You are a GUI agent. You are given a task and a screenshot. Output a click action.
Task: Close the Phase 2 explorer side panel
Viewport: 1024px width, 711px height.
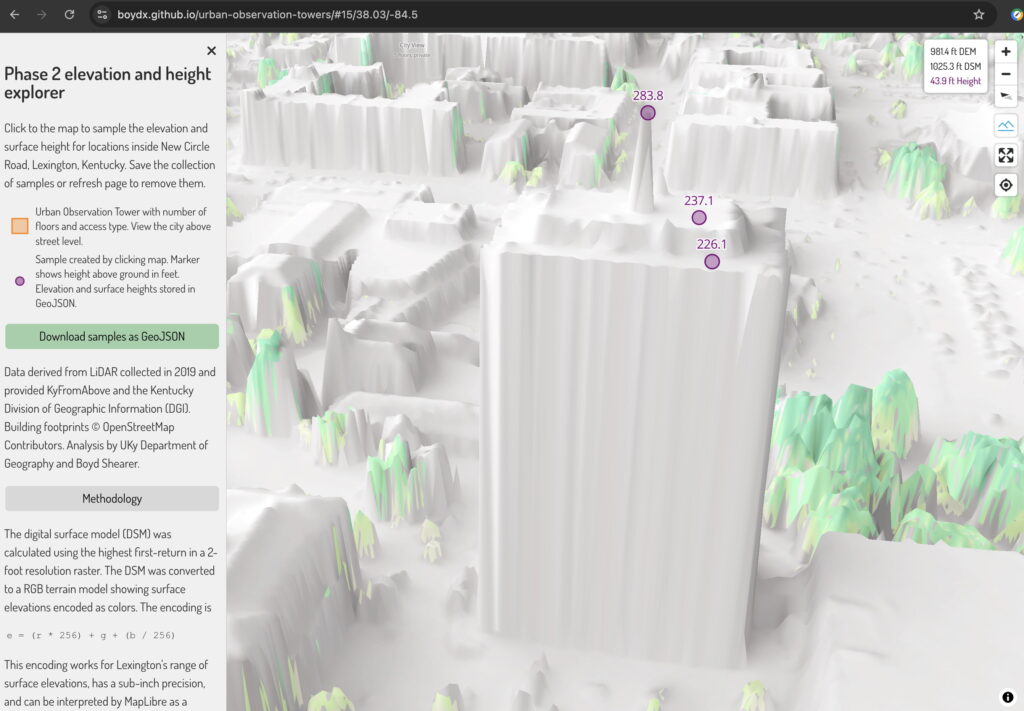pos(211,50)
